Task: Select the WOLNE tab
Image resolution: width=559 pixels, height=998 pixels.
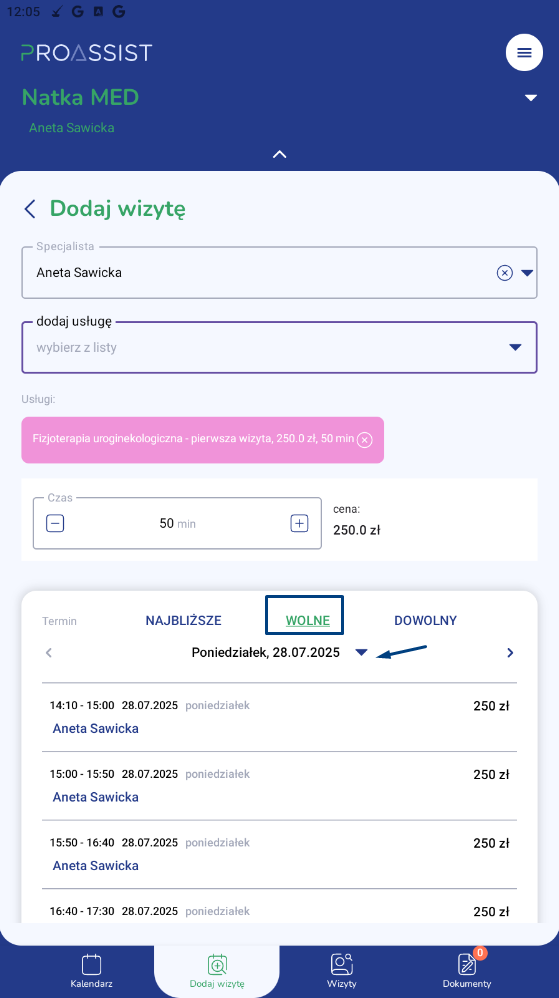Action: tap(308, 621)
